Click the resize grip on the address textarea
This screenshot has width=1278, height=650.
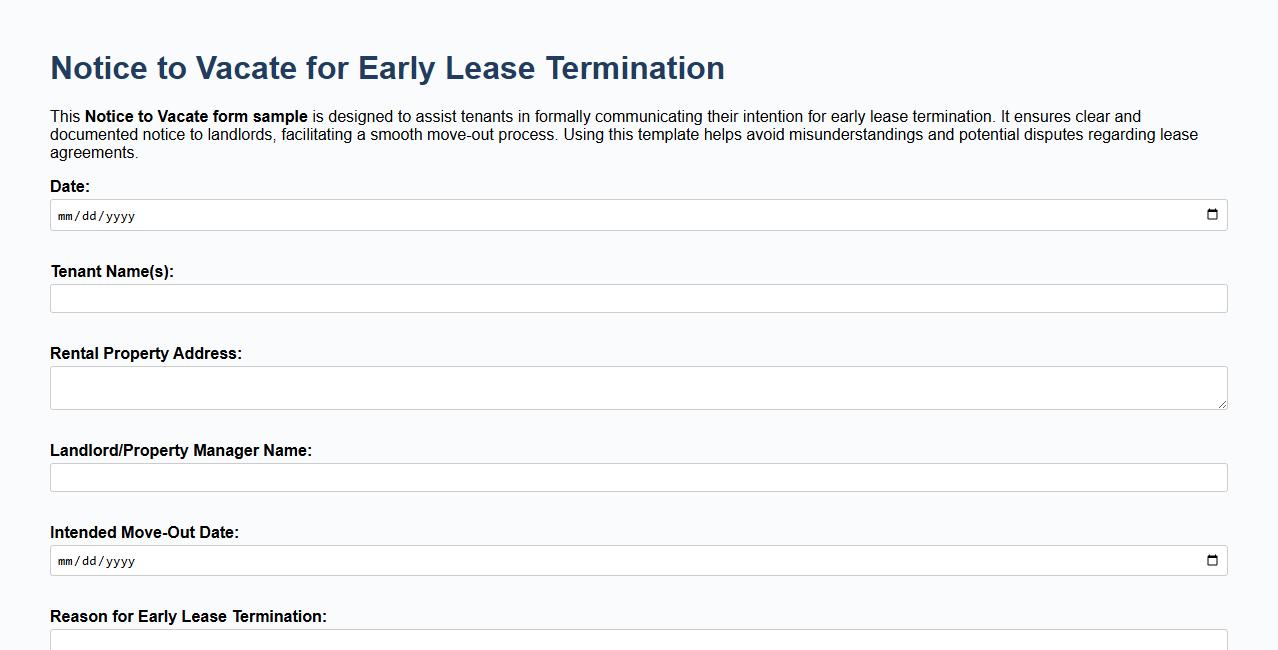pos(1222,404)
